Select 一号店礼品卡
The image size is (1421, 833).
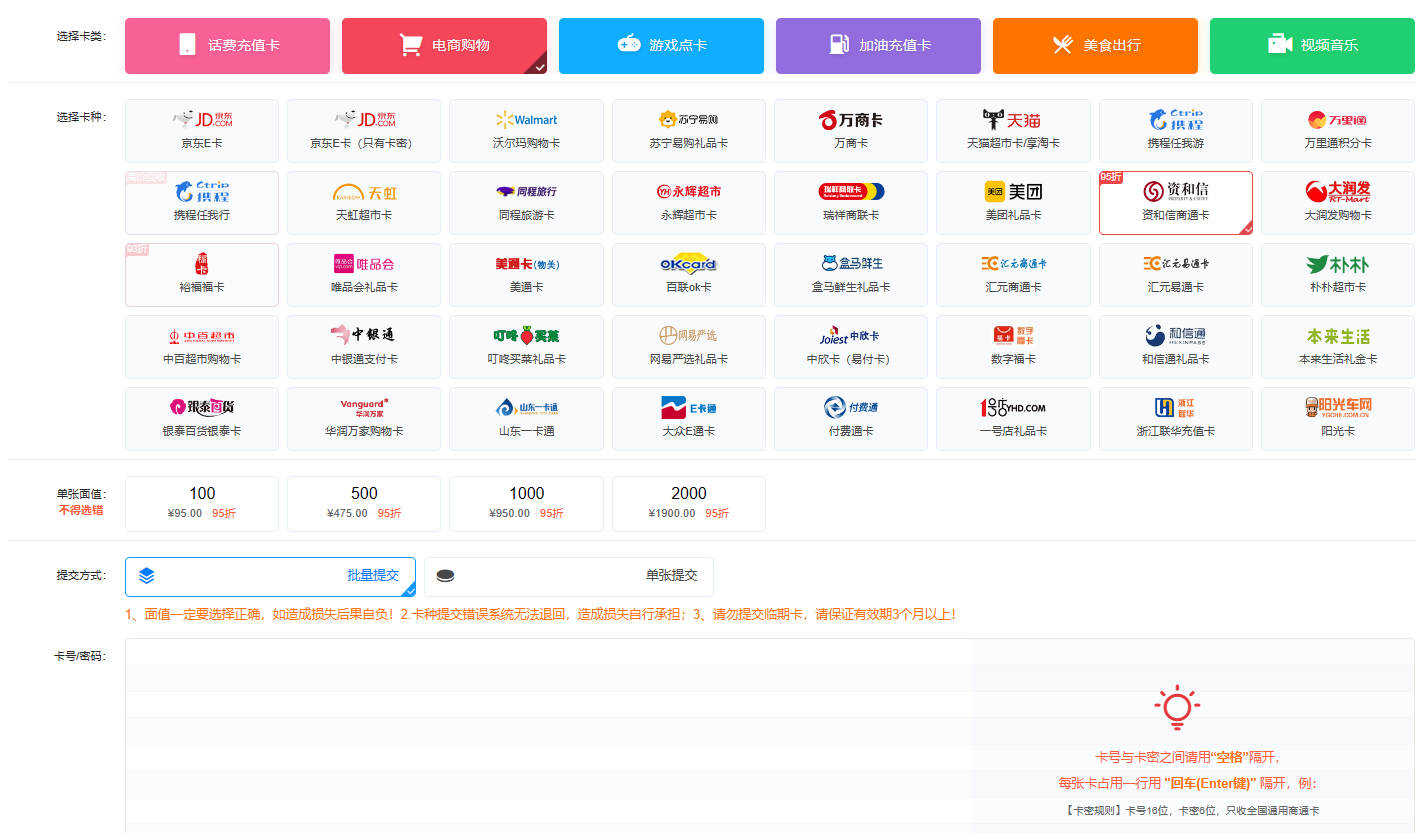(x=1013, y=419)
